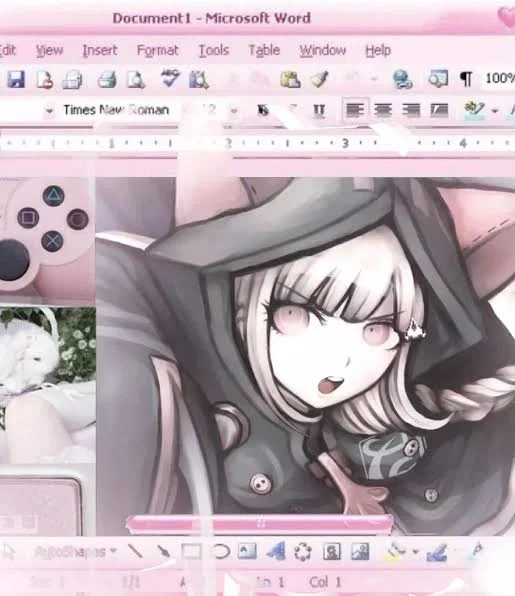Click "Col 1" in status bar
515x596 pixels.
pos(325,582)
